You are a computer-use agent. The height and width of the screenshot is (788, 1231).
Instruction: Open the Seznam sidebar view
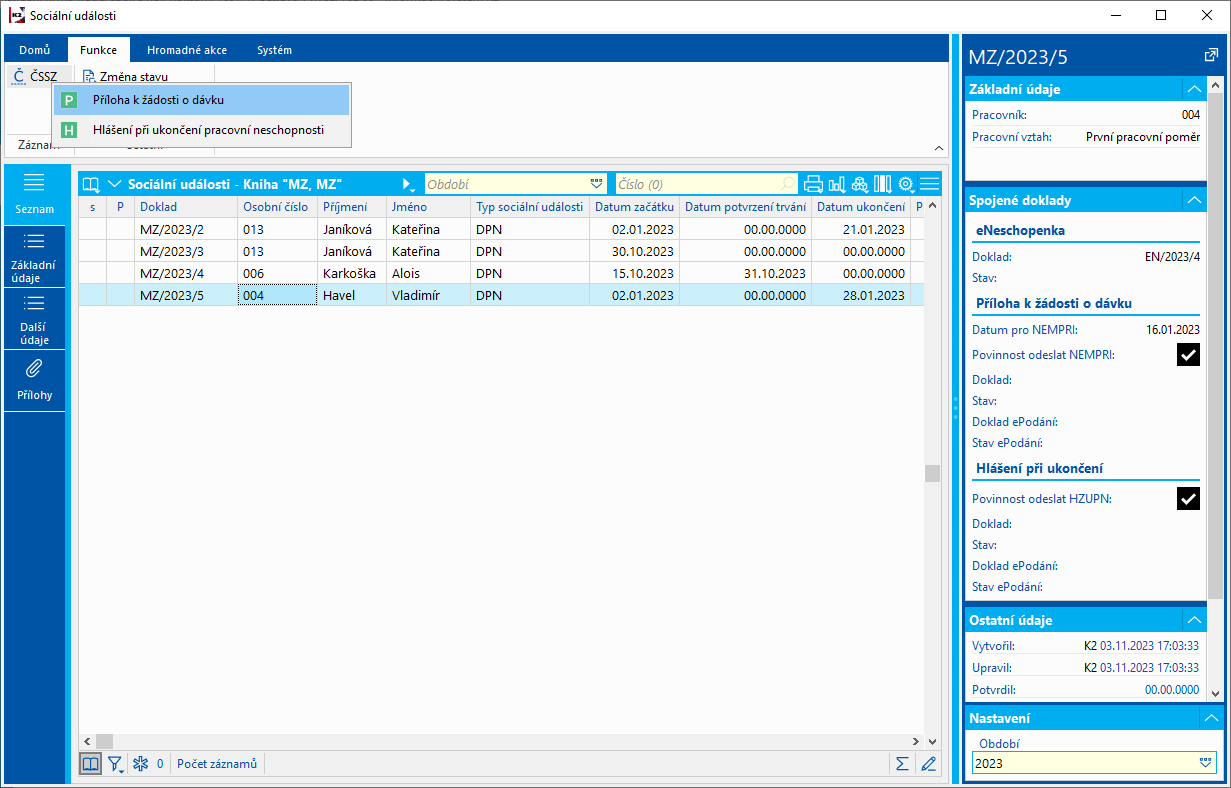(35, 194)
